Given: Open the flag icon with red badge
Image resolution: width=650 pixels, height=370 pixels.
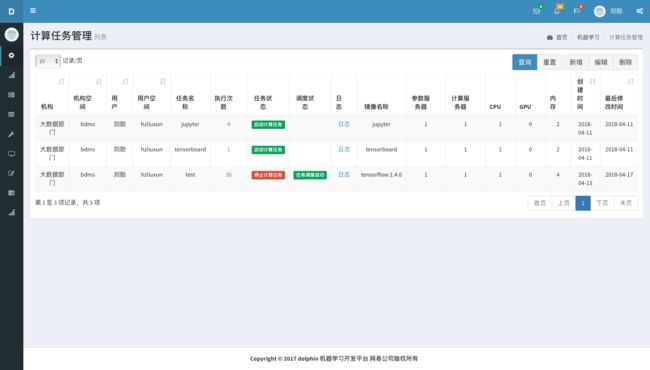Looking at the screenshot, I should click(577, 11).
